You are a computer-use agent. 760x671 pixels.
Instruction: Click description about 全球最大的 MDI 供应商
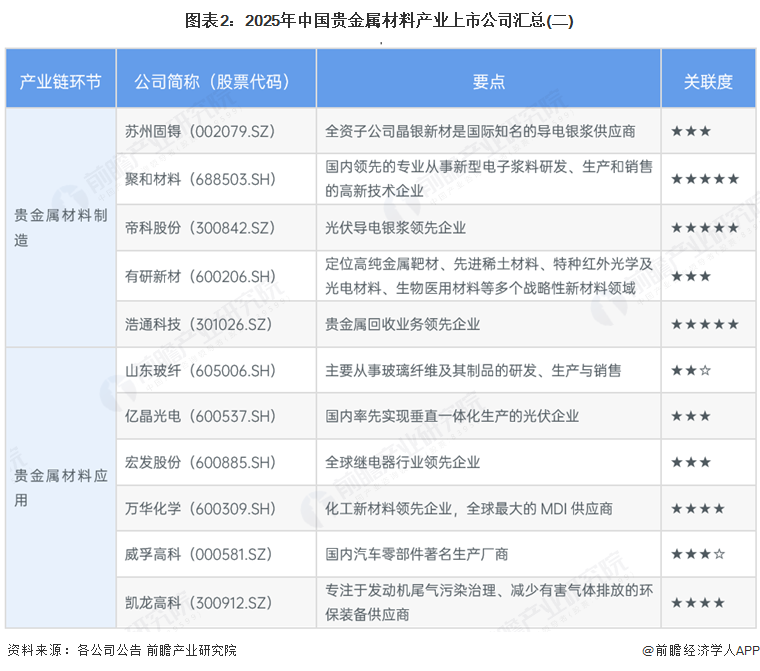pos(469,509)
